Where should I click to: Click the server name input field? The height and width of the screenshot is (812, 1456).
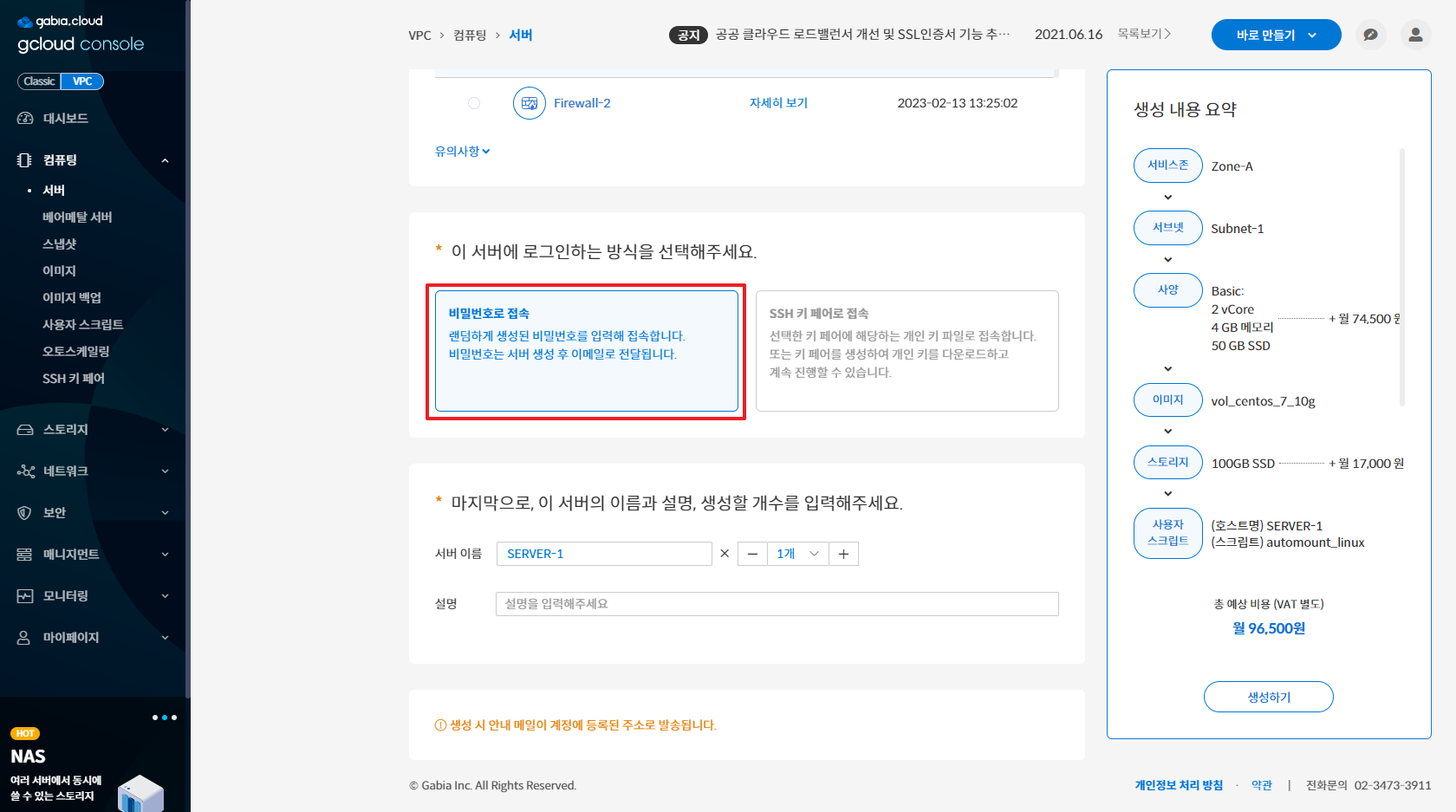(604, 554)
